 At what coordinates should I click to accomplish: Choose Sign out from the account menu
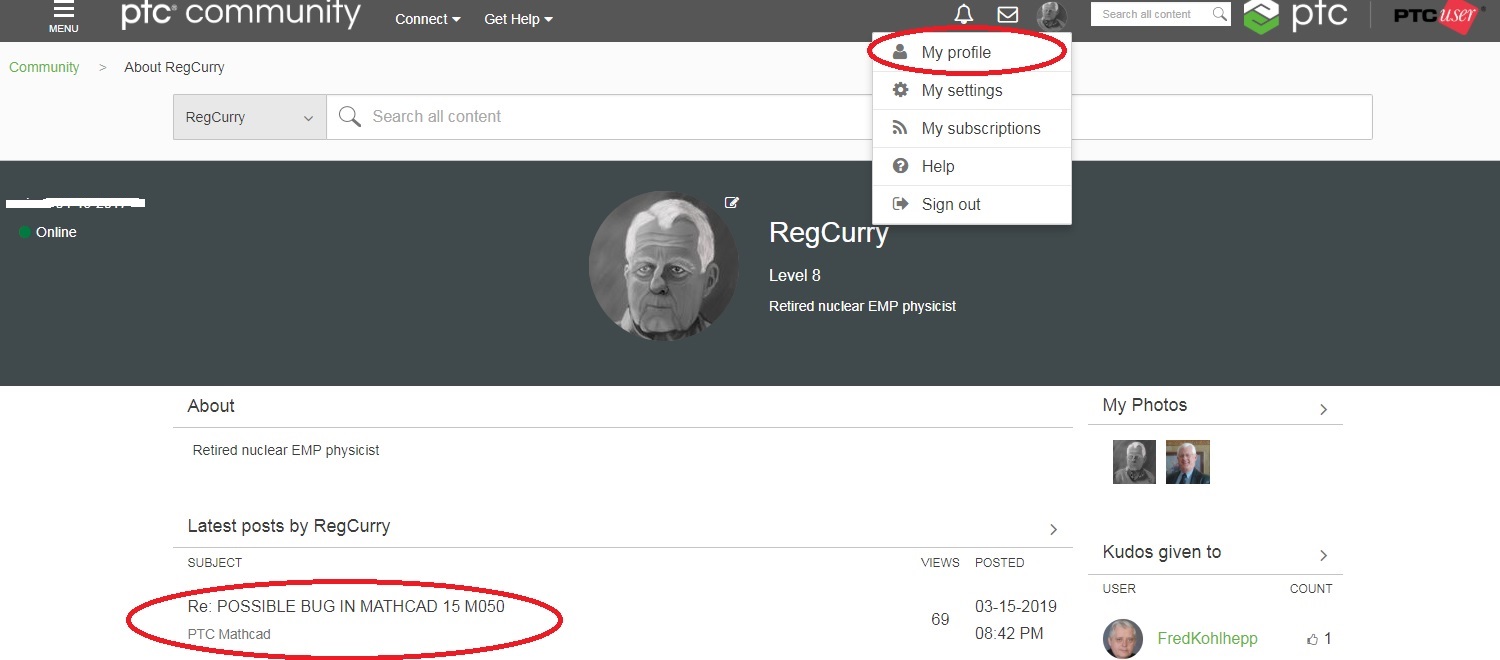950,204
